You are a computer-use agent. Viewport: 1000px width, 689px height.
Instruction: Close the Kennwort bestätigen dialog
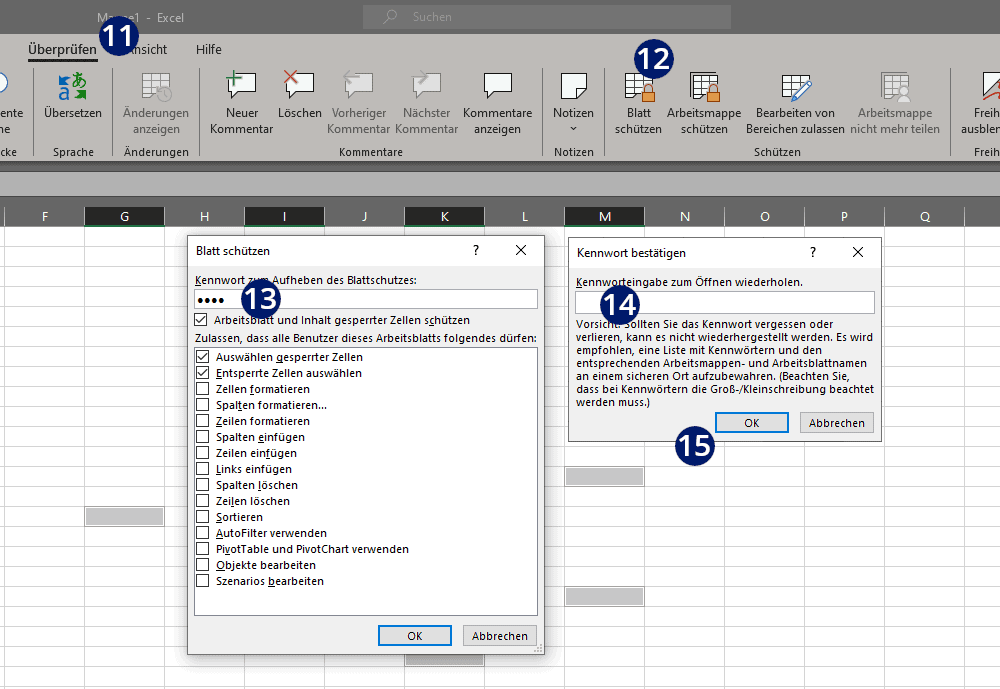coord(858,252)
